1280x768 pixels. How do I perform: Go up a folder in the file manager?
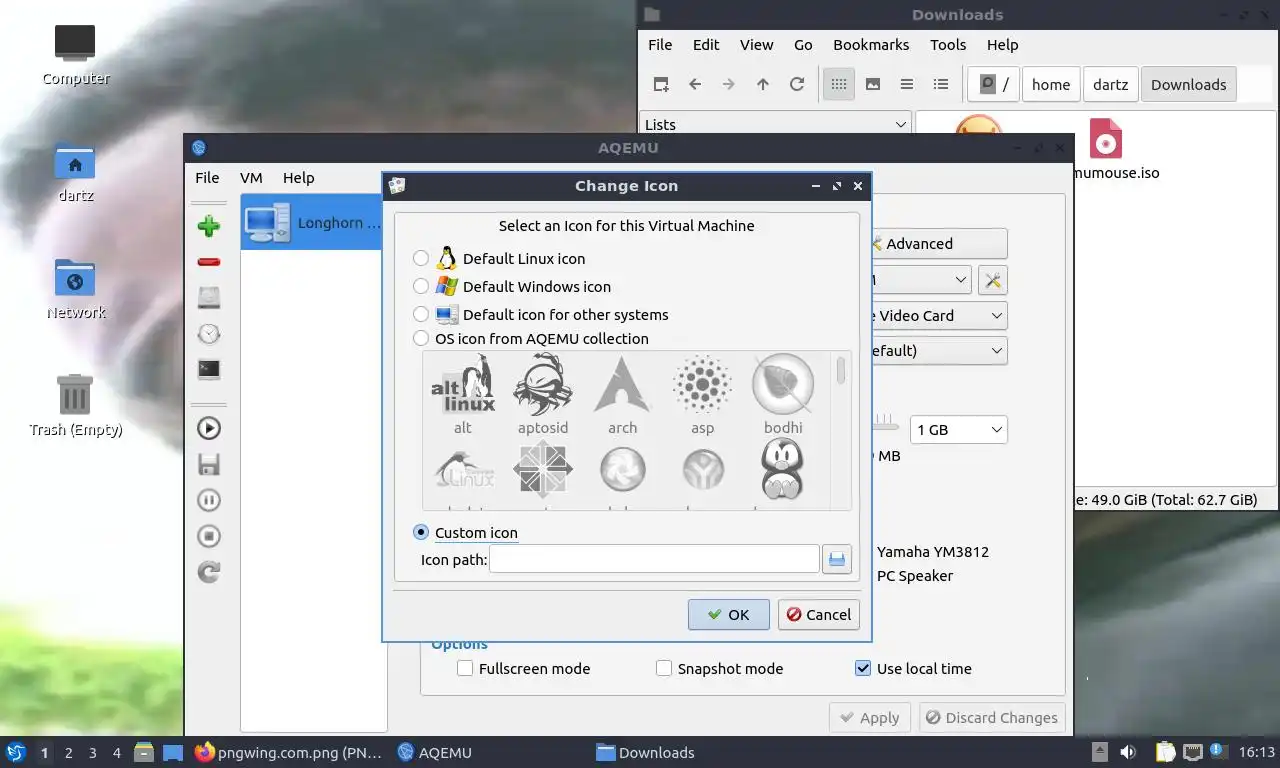tap(763, 84)
